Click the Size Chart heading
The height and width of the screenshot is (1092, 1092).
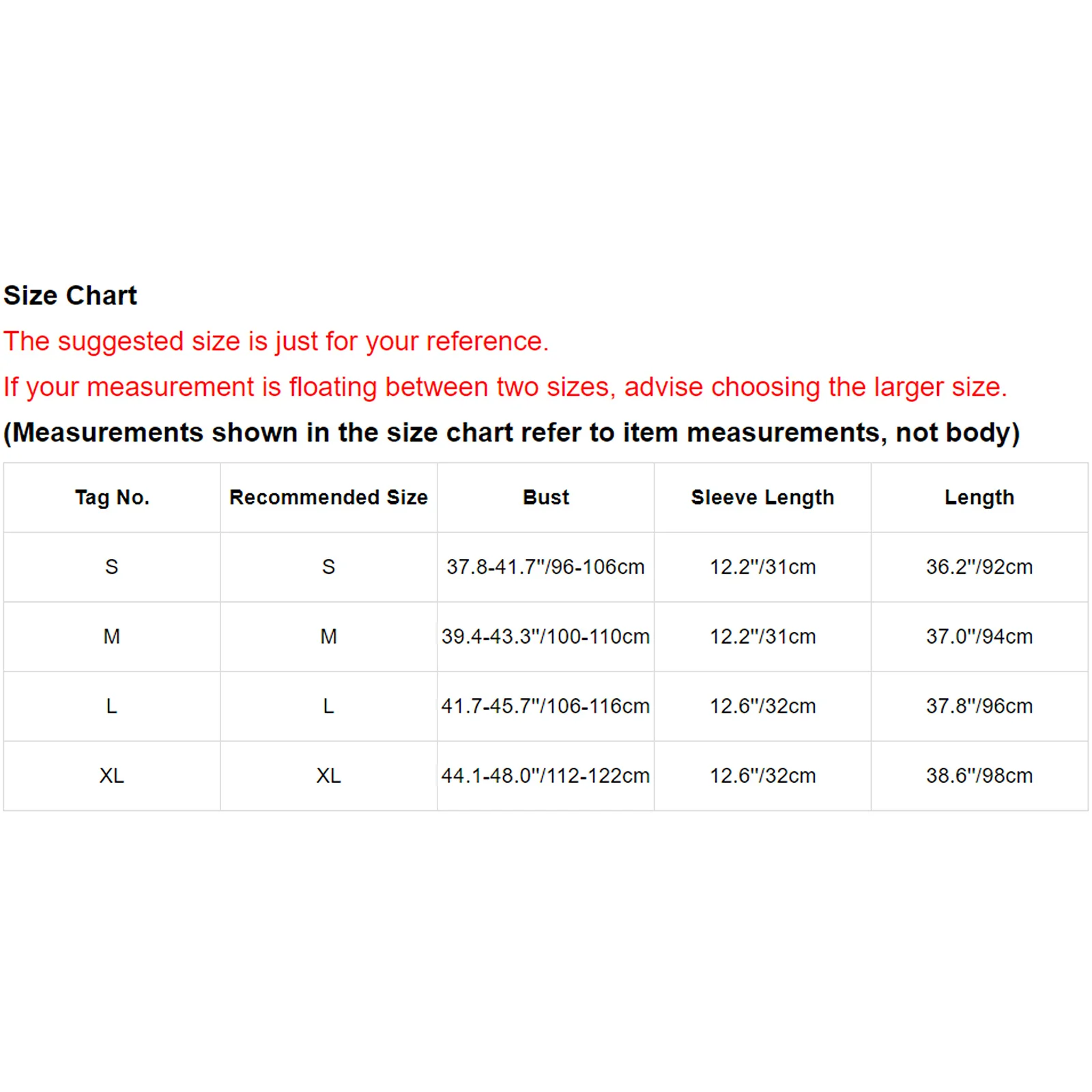(70, 296)
